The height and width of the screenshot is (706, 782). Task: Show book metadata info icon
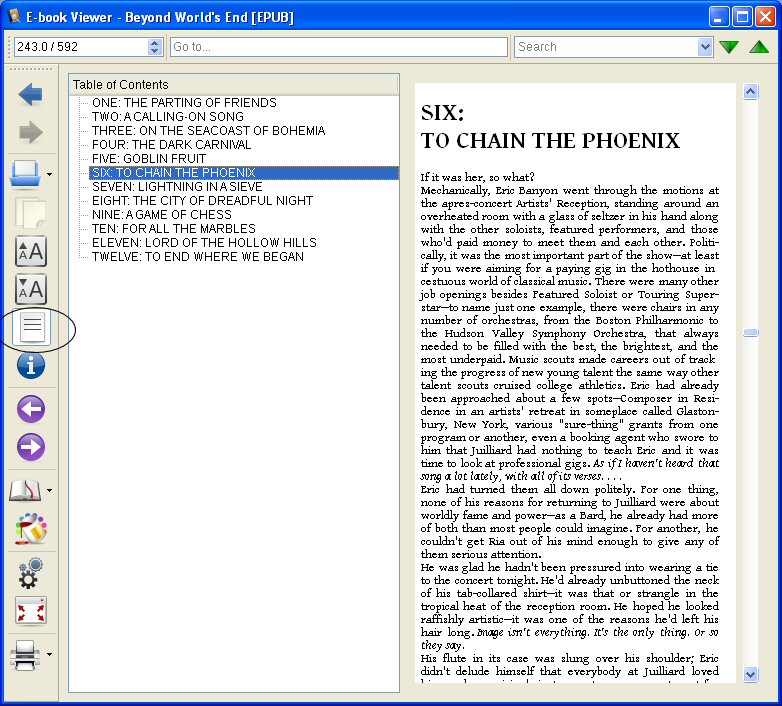pyautogui.click(x=31, y=365)
